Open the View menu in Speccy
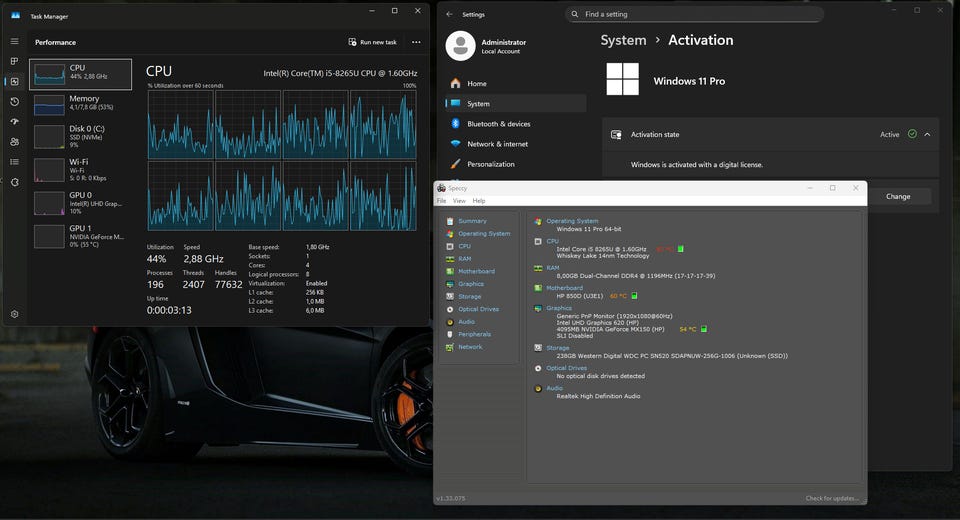Image resolution: width=960 pixels, height=520 pixels. click(459, 201)
